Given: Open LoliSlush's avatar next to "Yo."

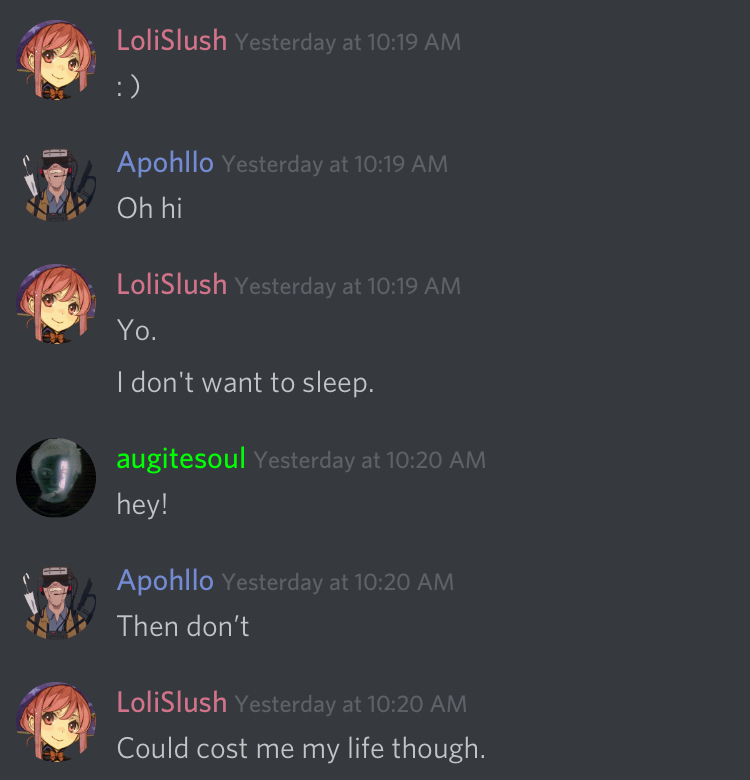Looking at the screenshot, I should click(x=56, y=304).
